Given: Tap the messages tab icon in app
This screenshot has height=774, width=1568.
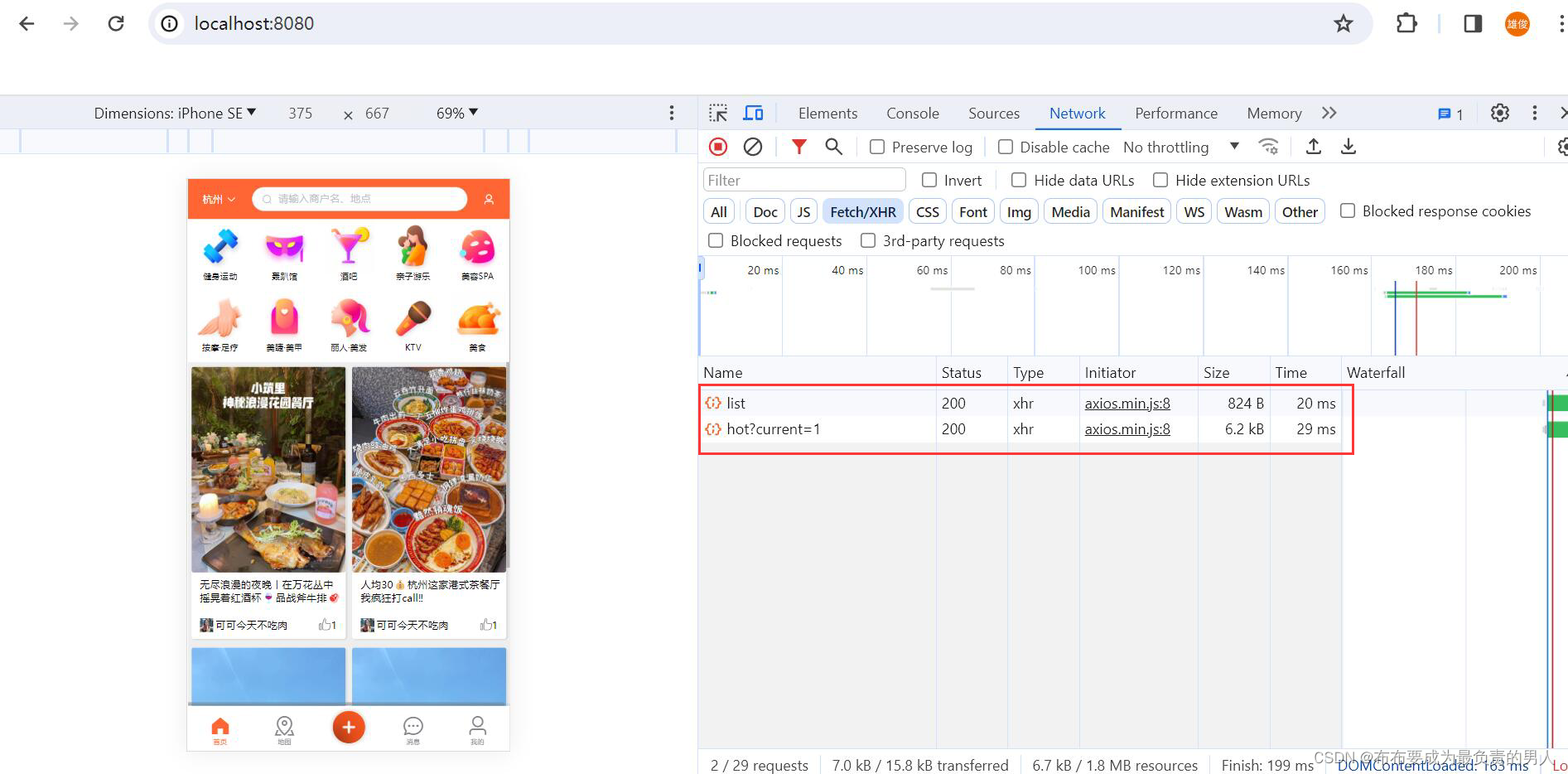Looking at the screenshot, I should click(x=413, y=730).
